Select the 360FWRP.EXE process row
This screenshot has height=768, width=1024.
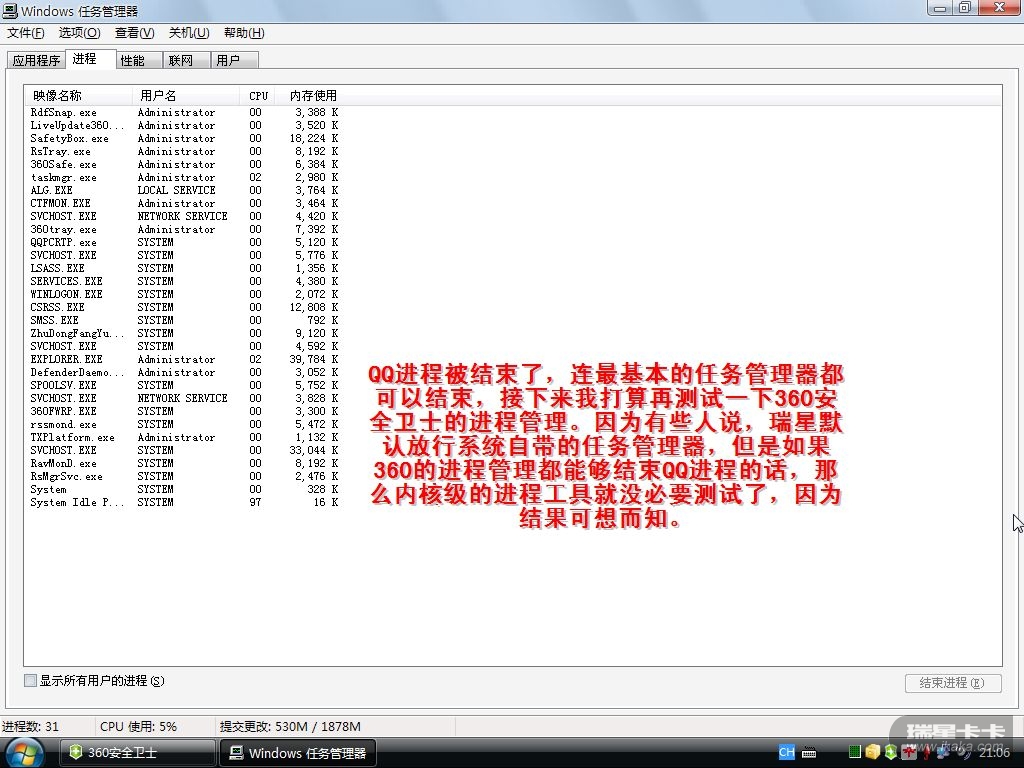(x=184, y=411)
